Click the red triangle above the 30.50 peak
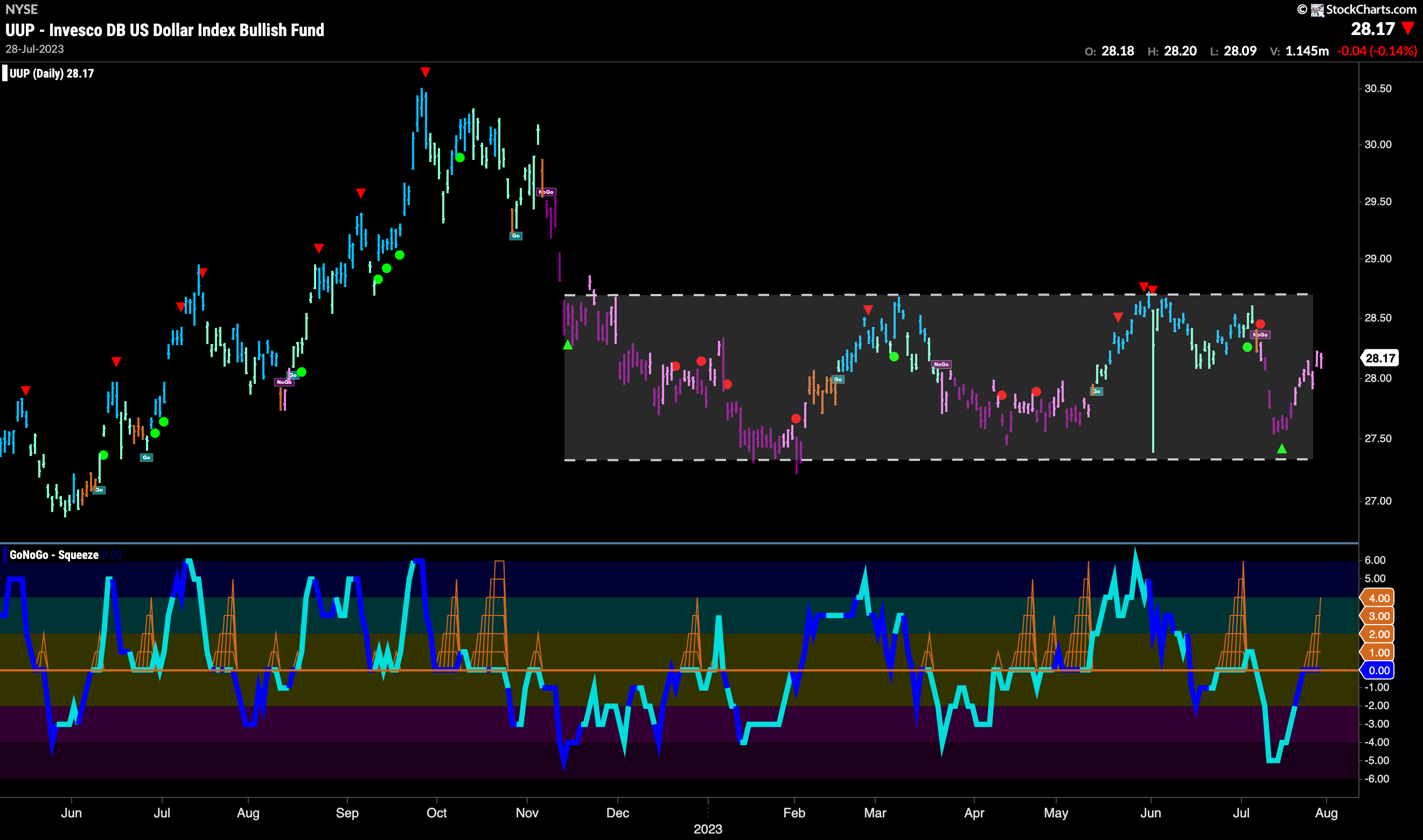This screenshot has height=840, width=1423. (x=425, y=72)
